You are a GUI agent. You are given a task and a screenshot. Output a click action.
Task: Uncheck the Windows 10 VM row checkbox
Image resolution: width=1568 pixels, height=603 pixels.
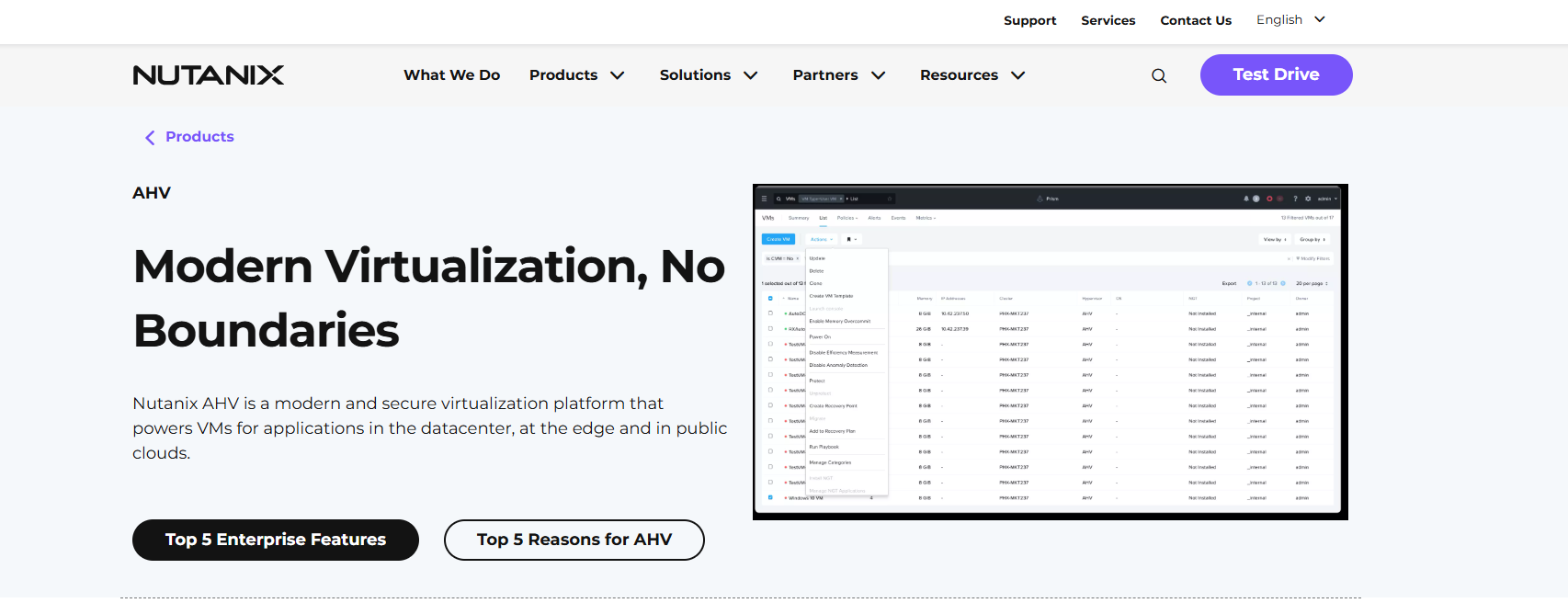(x=770, y=497)
